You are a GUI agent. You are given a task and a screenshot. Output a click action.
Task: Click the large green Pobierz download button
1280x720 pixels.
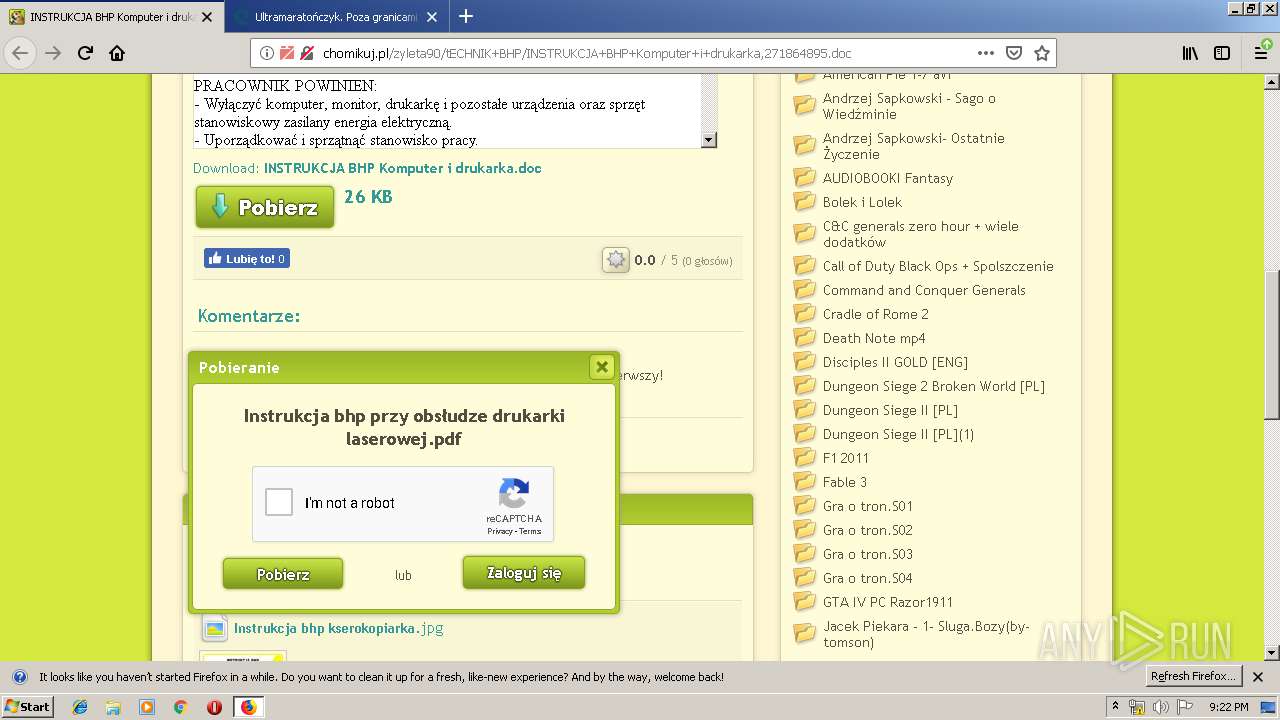(x=265, y=207)
